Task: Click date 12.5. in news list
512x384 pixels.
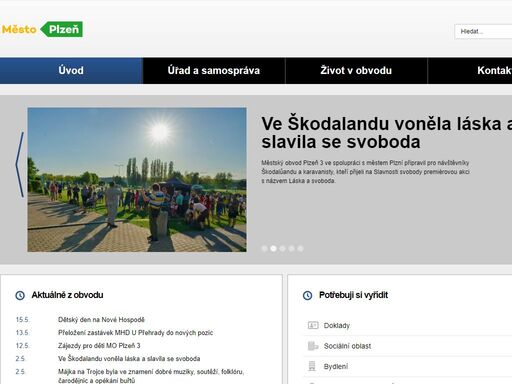Action: (22, 346)
